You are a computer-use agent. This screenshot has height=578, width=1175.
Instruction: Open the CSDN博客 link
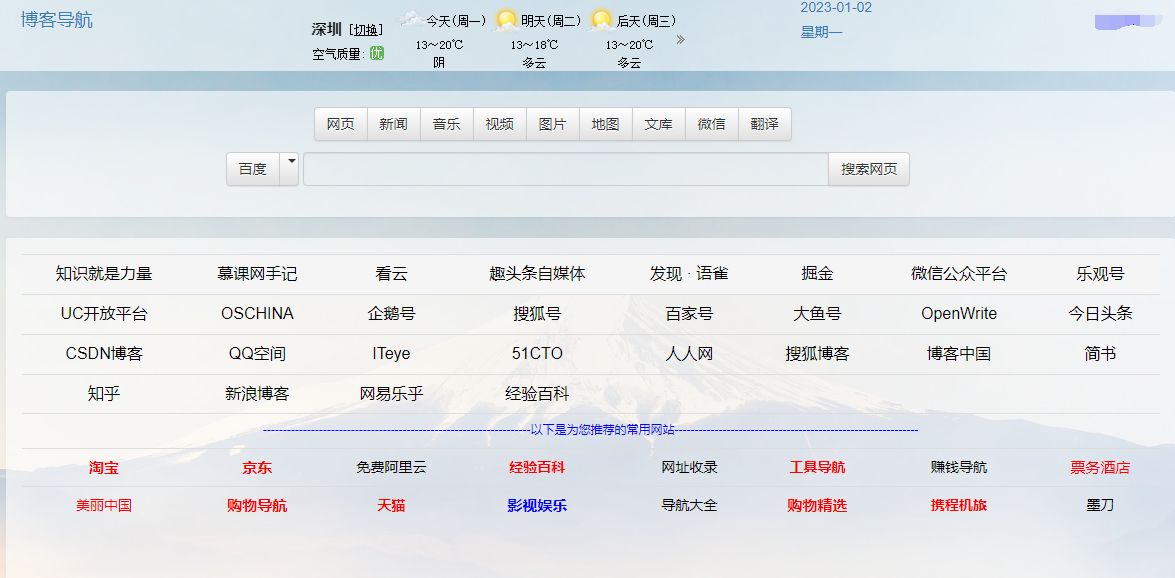[104, 353]
